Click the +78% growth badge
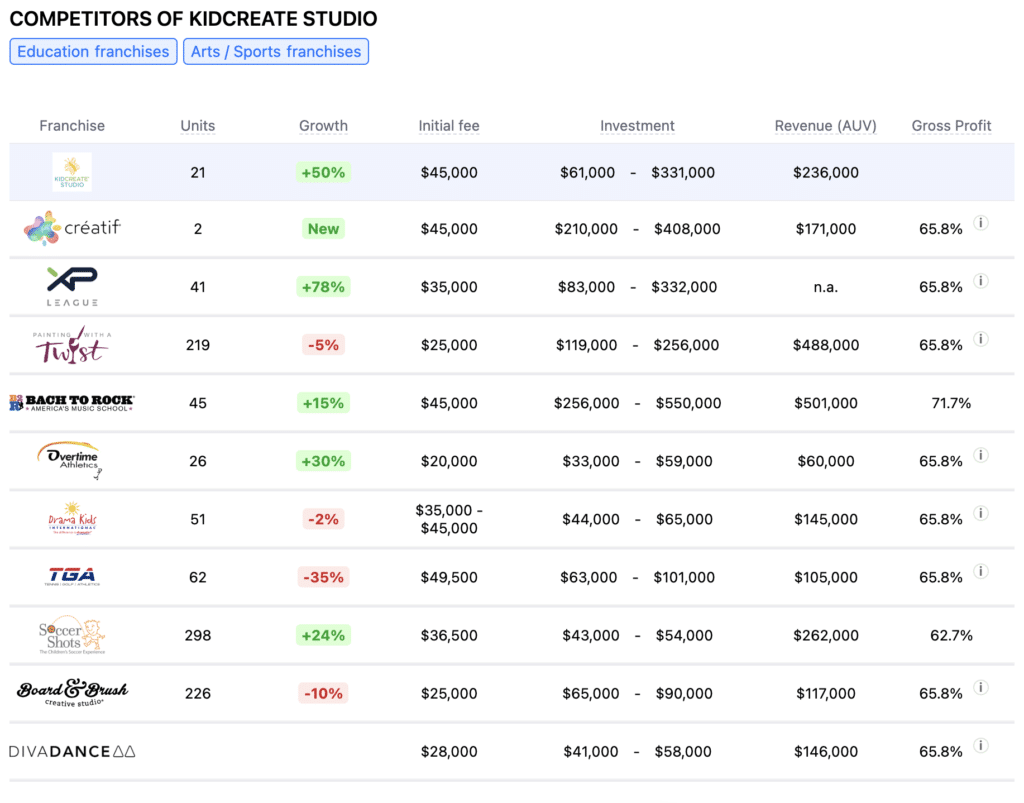 click(323, 287)
